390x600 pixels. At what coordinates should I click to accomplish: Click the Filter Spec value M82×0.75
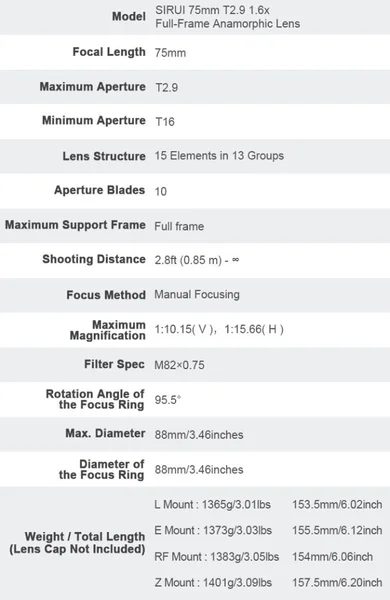tap(179, 365)
